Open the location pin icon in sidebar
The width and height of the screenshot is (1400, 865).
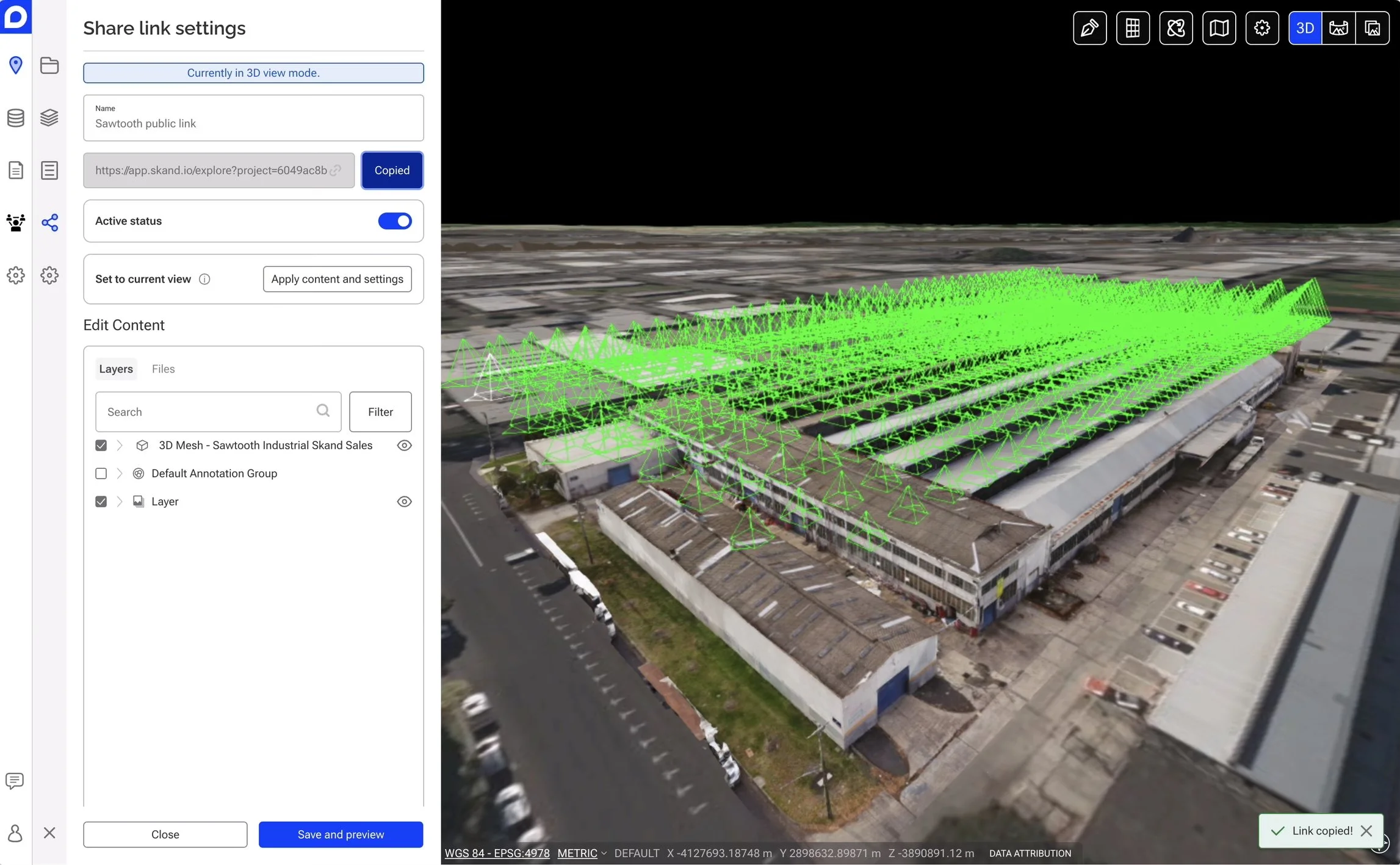(x=16, y=65)
